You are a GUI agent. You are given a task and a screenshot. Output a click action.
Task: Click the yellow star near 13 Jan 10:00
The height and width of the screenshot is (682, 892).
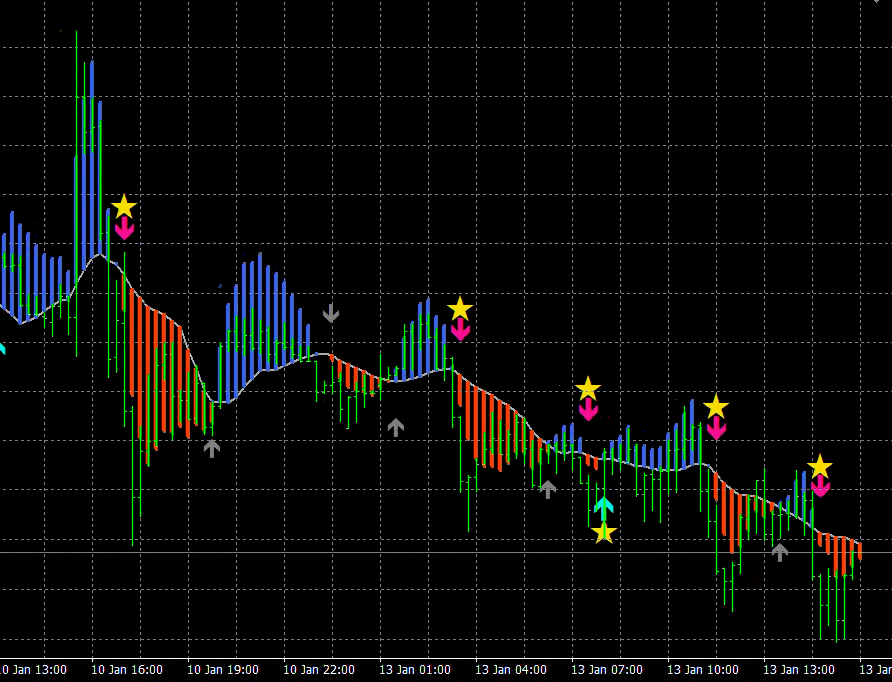(715, 406)
